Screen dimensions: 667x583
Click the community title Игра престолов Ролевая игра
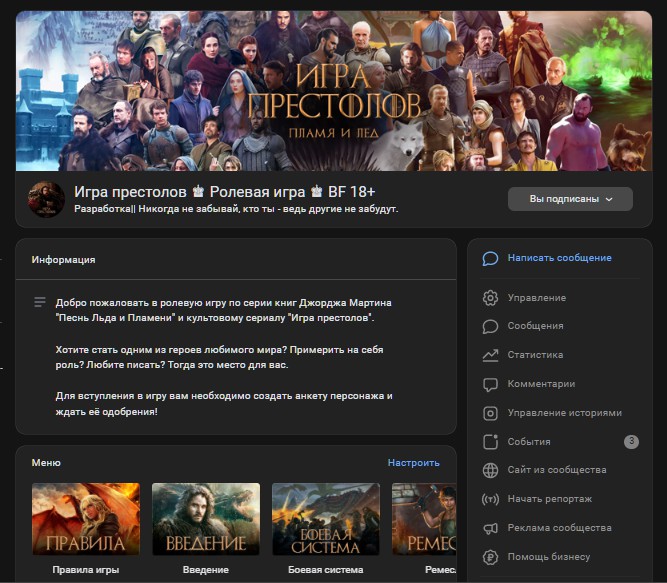(225, 192)
